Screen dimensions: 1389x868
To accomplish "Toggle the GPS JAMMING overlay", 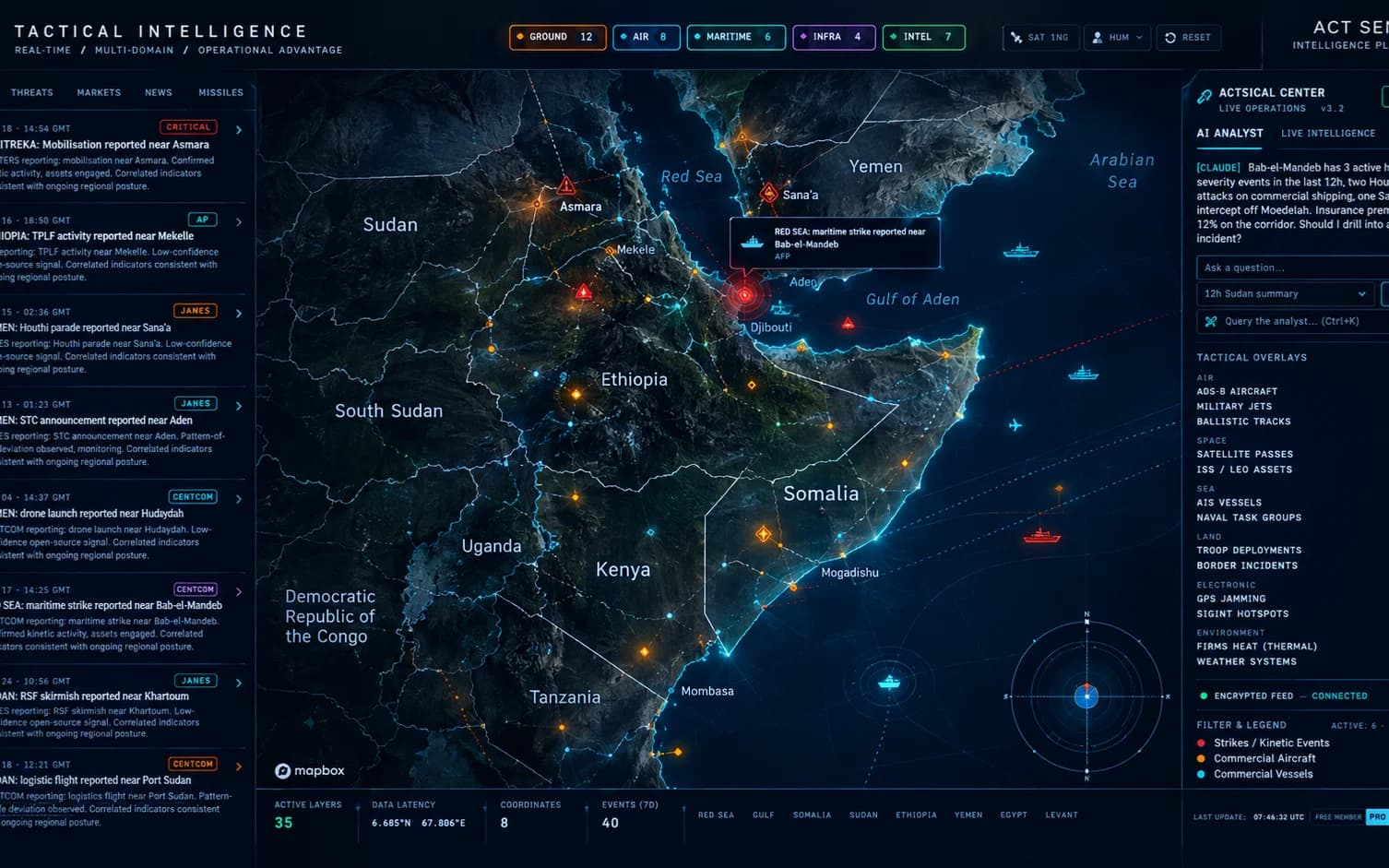I will point(1230,599).
